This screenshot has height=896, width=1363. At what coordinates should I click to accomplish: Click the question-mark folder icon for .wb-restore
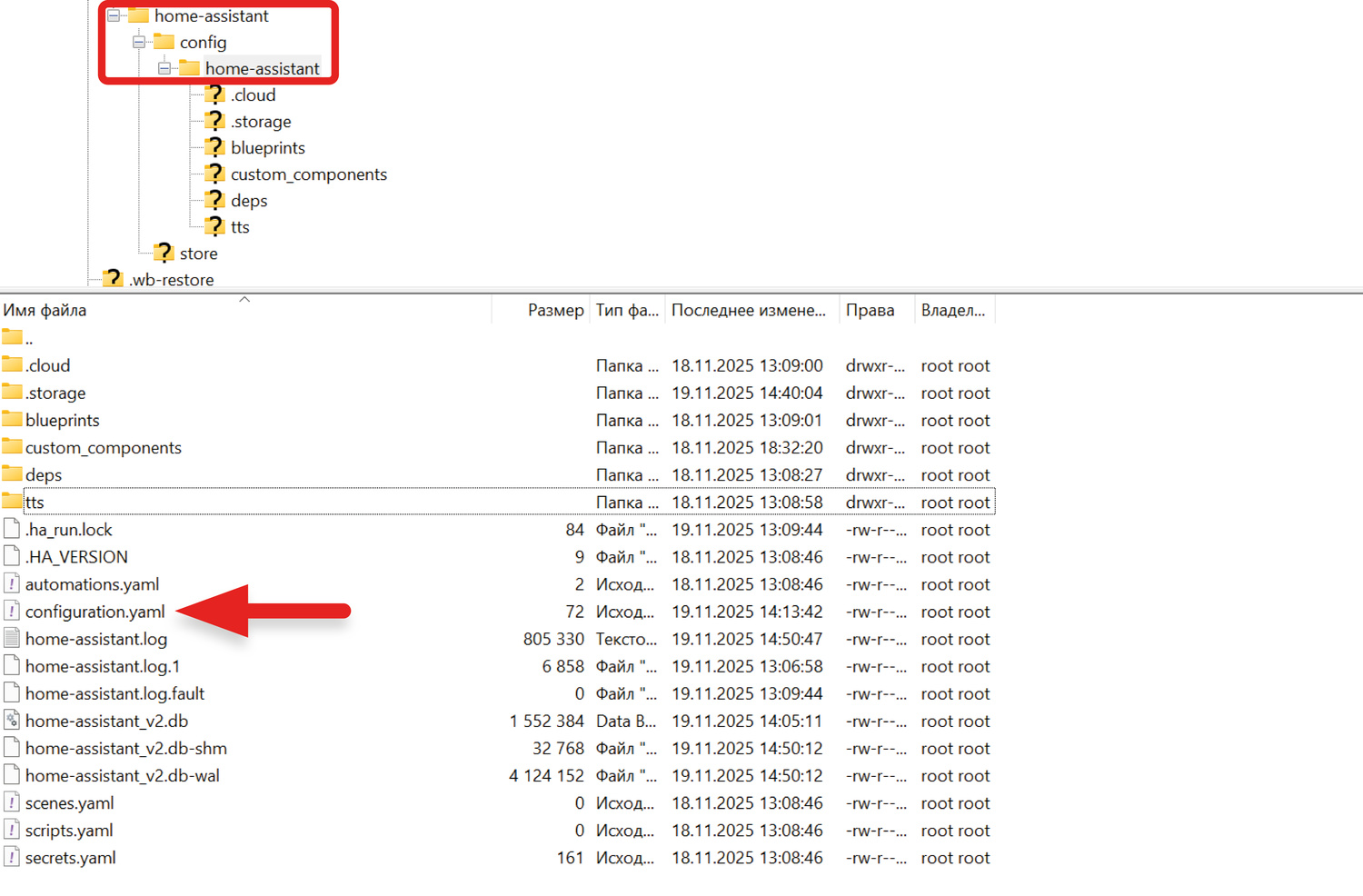tap(112, 279)
